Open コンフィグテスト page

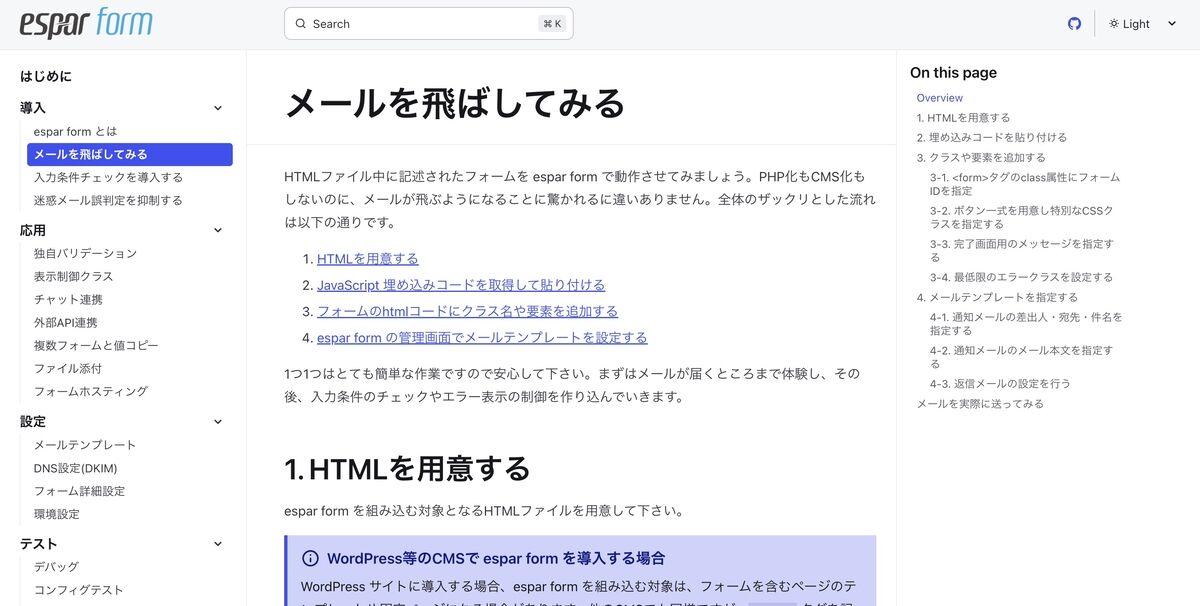coord(79,590)
